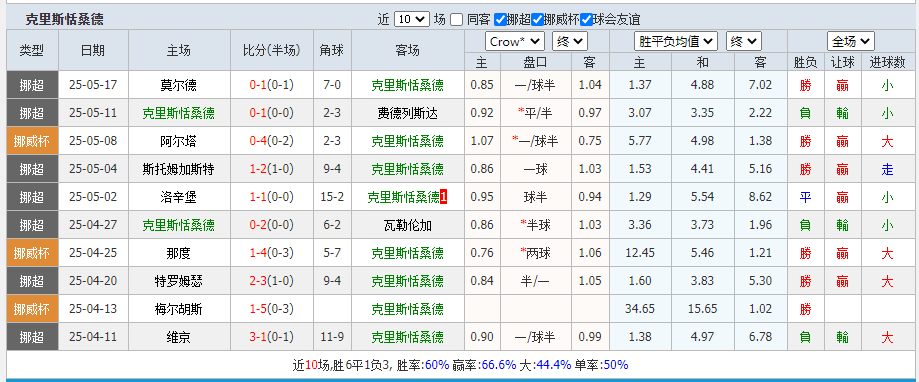The width and height of the screenshot is (919, 382).
Task: Click the 挪威杯 tag in 25-05-08 row
Action: tap(32, 141)
